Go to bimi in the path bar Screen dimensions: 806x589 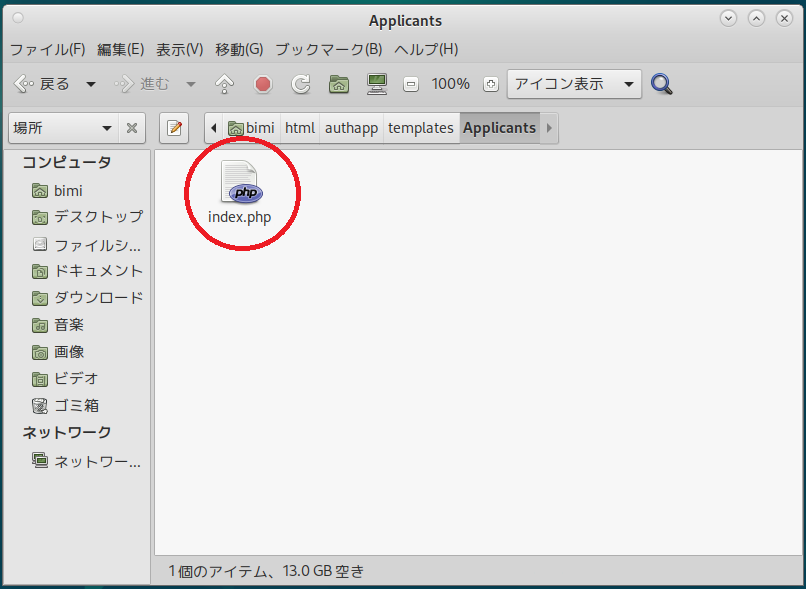251,128
